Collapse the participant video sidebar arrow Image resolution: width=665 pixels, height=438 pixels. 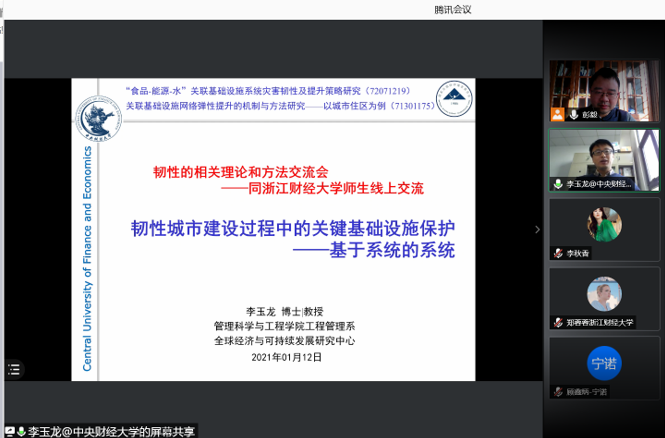[537, 229]
